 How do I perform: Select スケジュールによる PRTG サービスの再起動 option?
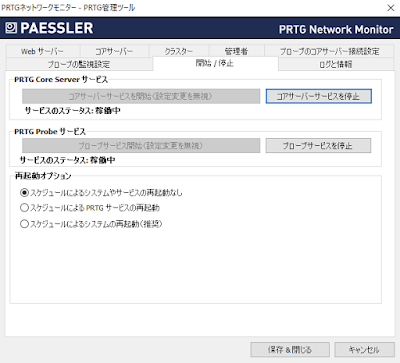(x=90, y=208)
